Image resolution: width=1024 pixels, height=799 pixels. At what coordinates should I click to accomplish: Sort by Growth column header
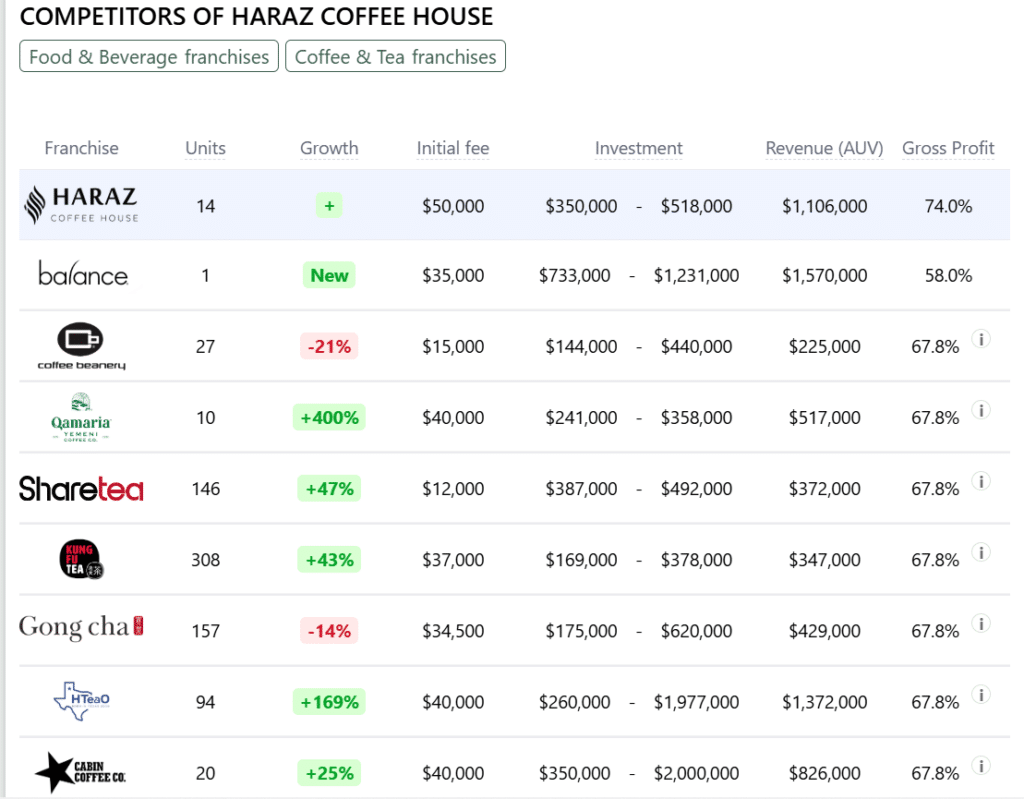click(329, 148)
